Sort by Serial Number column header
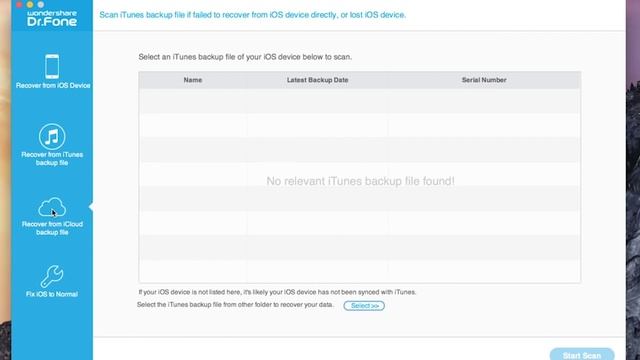The image size is (640, 360). point(484,80)
